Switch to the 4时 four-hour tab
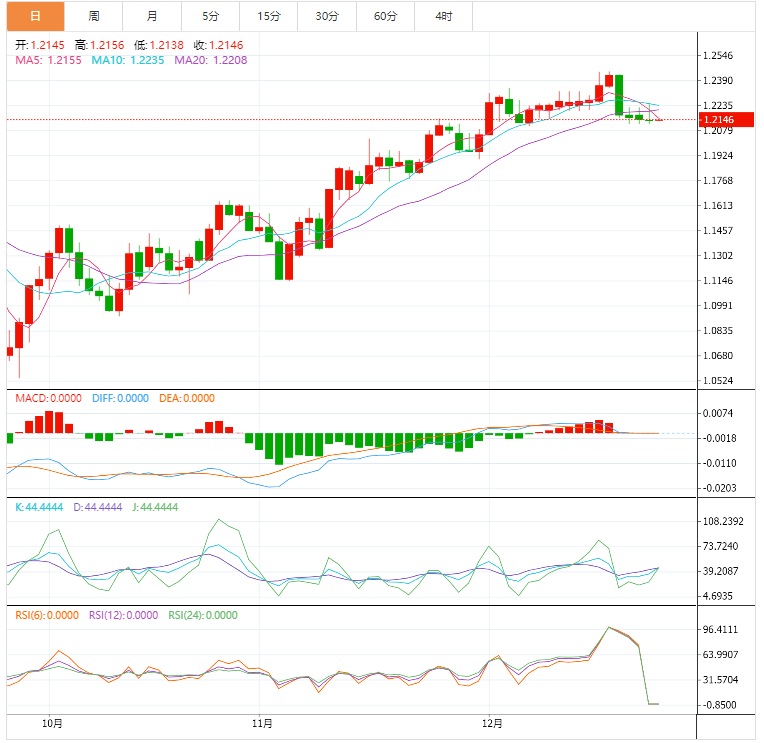Image resolution: width=764 pixels, height=743 pixels. (443, 16)
